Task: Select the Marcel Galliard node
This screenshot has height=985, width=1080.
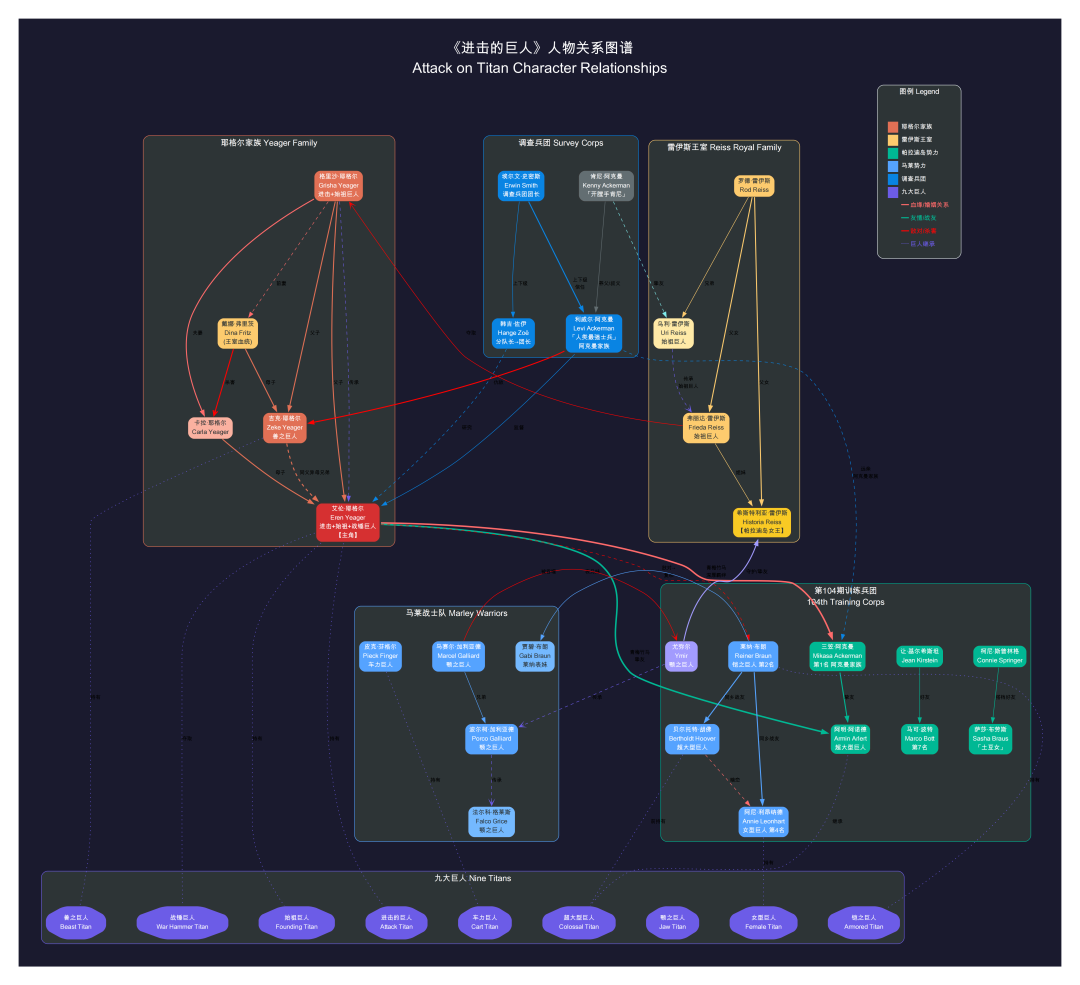Action: coord(458,656)
